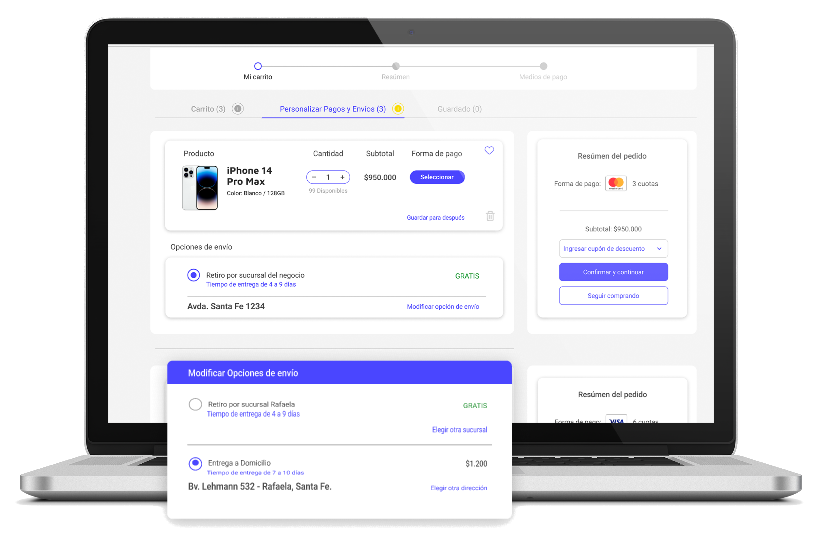Click the heart favorite icon on product card

489,151
